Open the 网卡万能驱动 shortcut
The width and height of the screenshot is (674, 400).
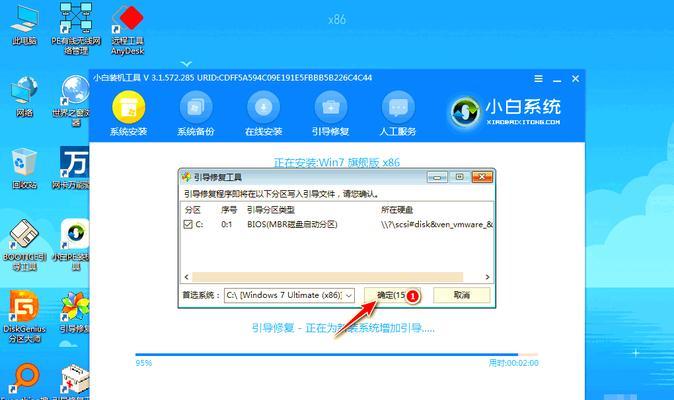pyautogui.click(x=71, y=168)
